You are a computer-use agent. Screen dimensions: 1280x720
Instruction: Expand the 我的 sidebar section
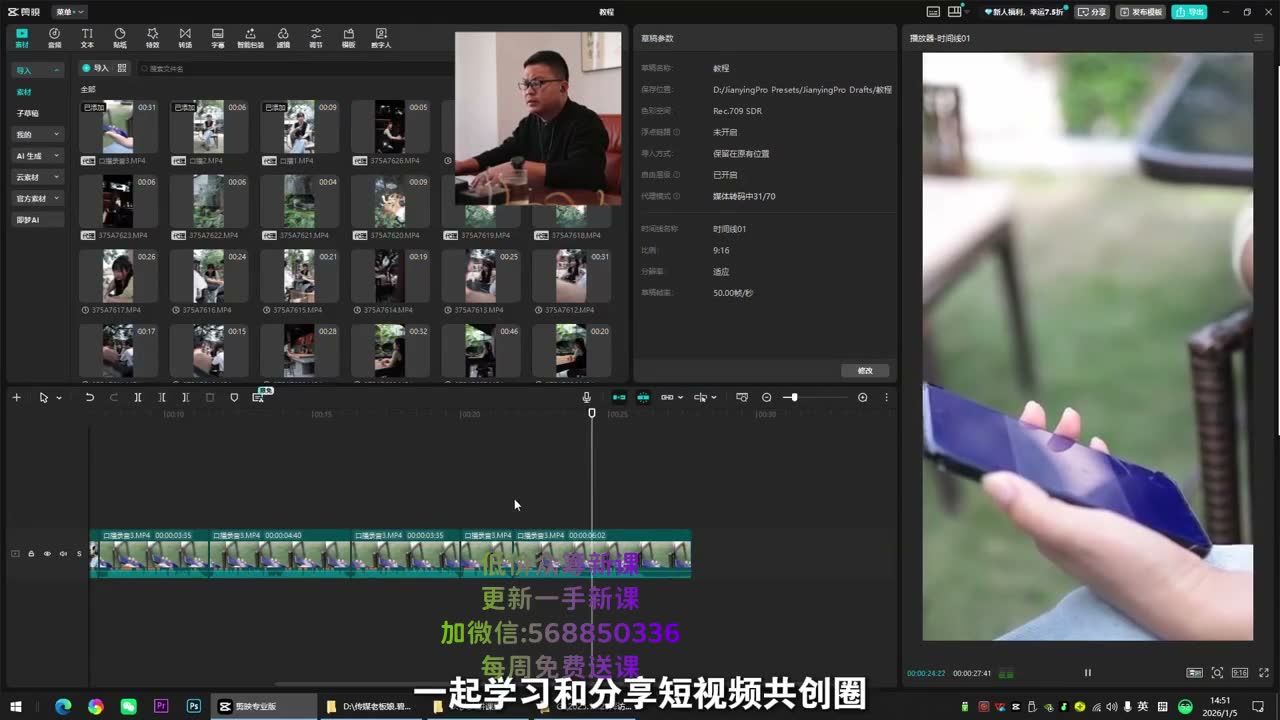(38, 134)
